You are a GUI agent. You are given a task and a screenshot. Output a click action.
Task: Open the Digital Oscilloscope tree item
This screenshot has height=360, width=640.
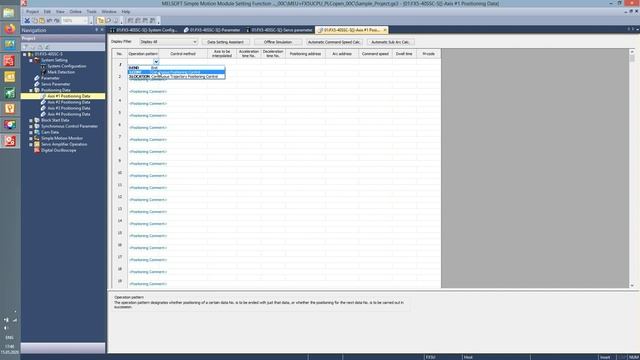click(58, 150)
